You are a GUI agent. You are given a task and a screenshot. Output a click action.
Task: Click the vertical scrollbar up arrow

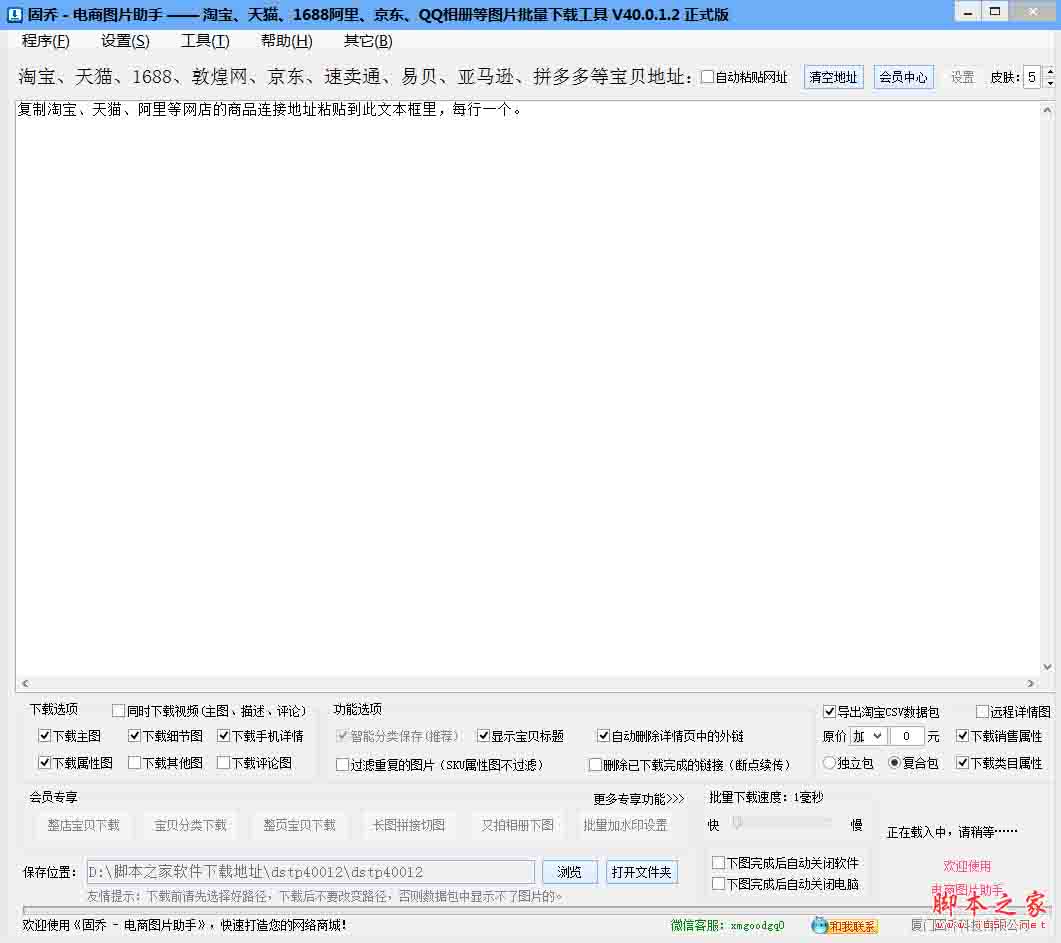[x=1047, y=110]
